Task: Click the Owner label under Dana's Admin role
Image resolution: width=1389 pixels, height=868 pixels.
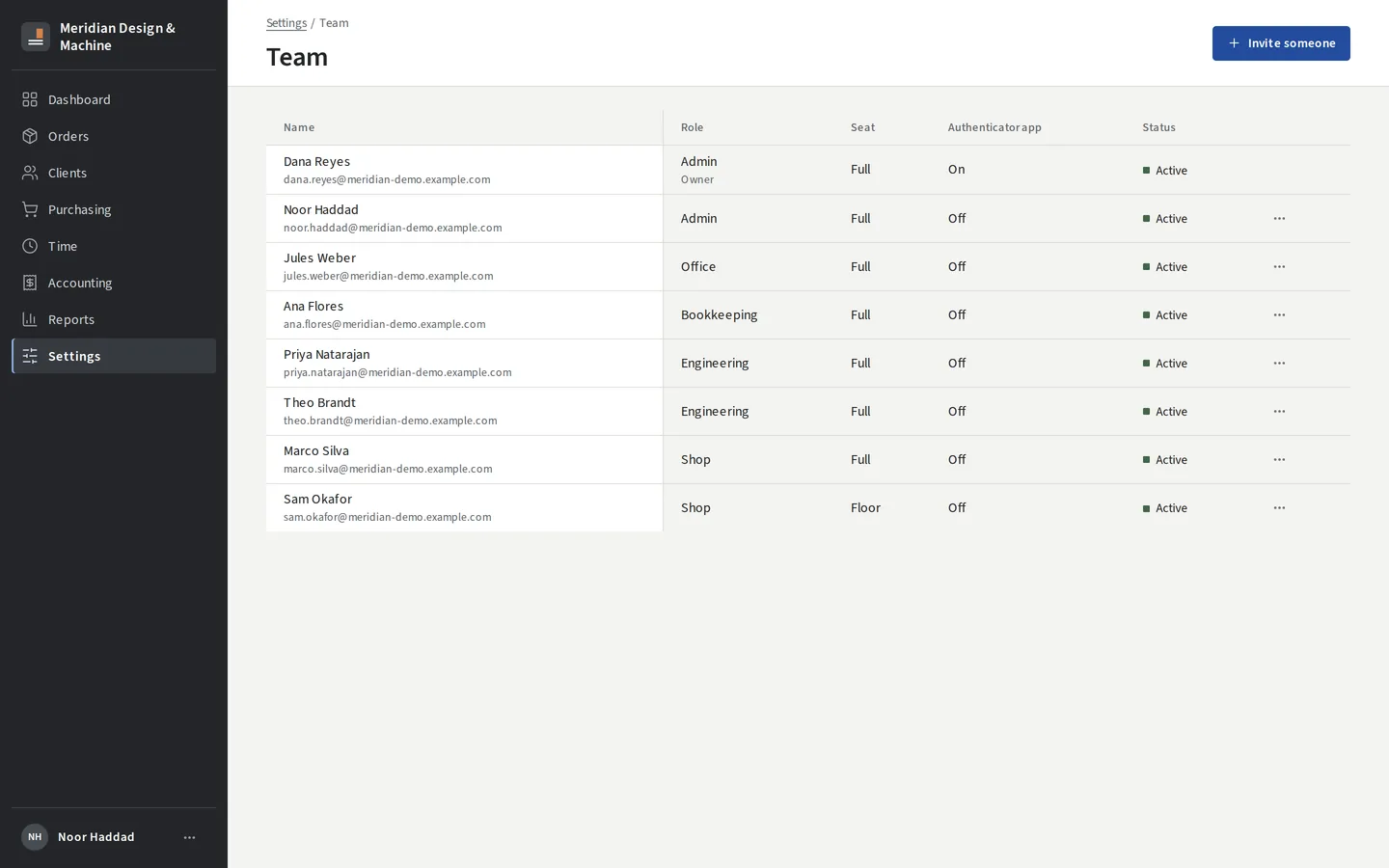Action: (697, 179)
